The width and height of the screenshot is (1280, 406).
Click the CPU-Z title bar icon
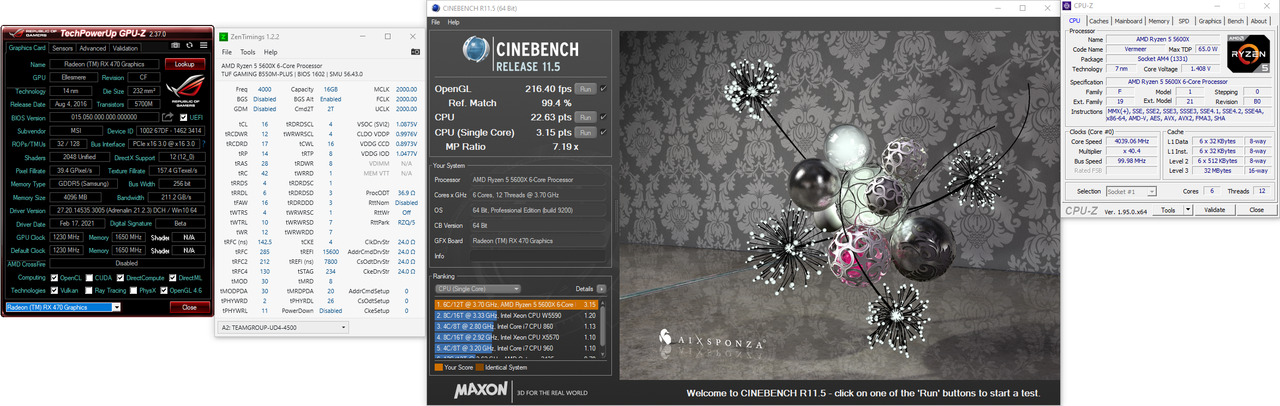point(1068,6)
